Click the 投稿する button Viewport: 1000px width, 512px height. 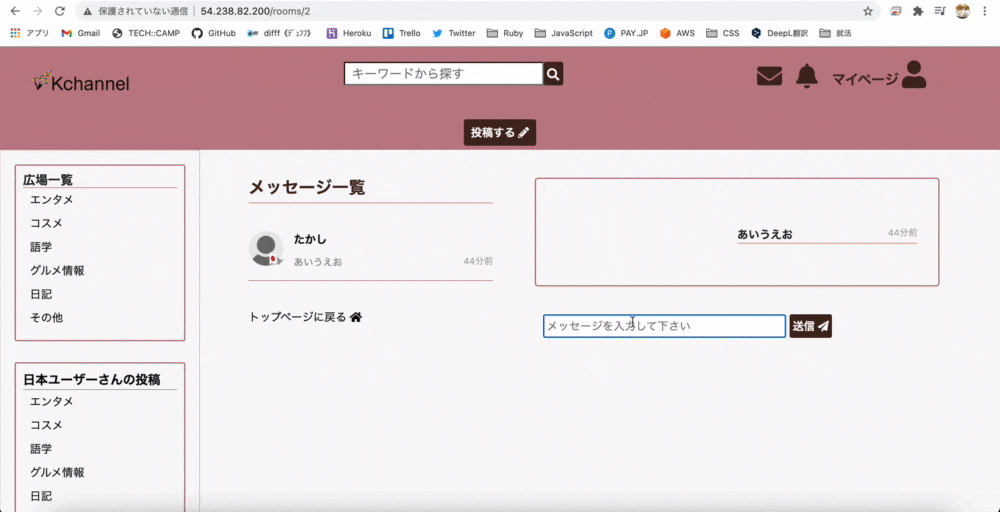coord(499,133)
